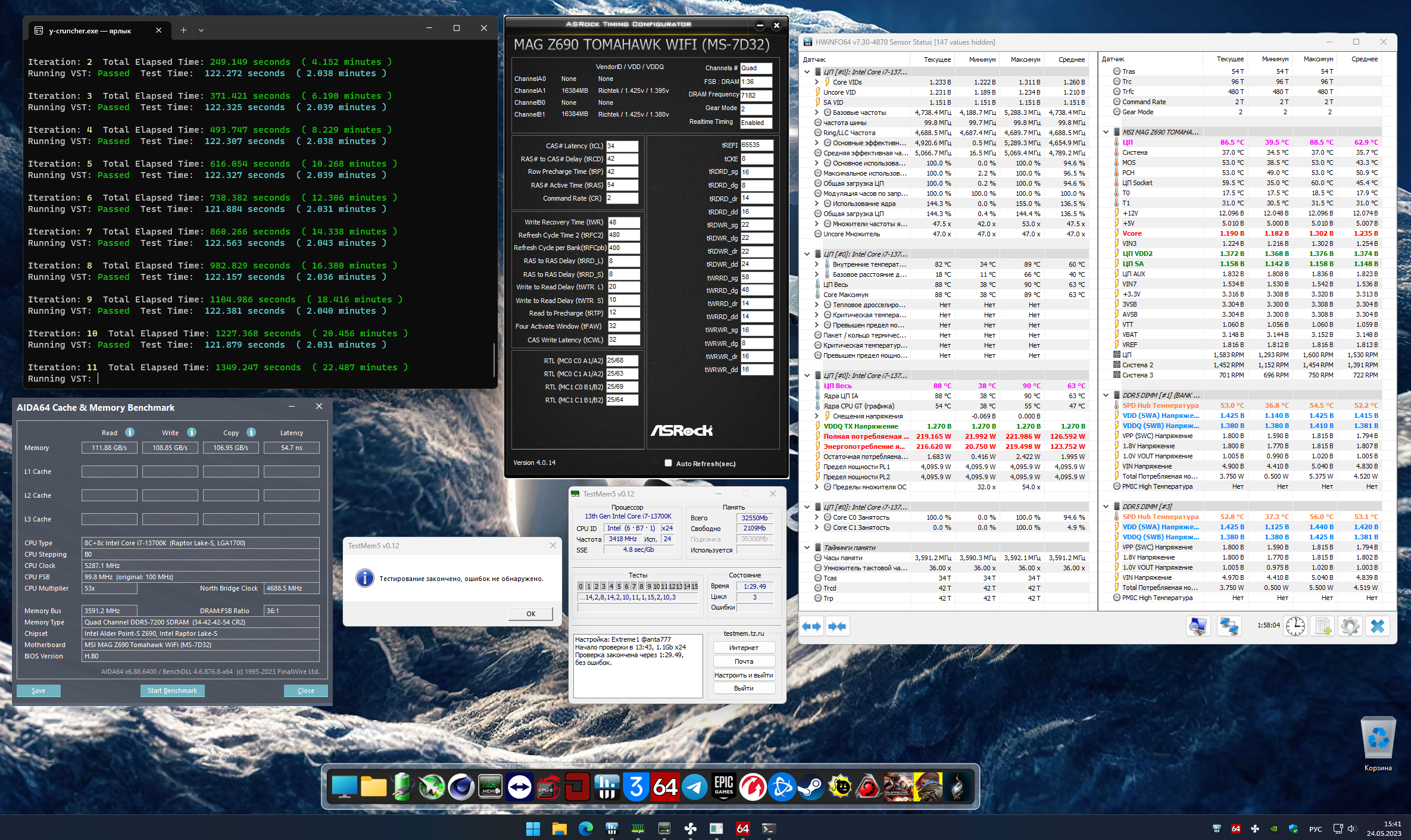
Task: Open new tab dropdown arrow in terminal
Action: [201, 30]
